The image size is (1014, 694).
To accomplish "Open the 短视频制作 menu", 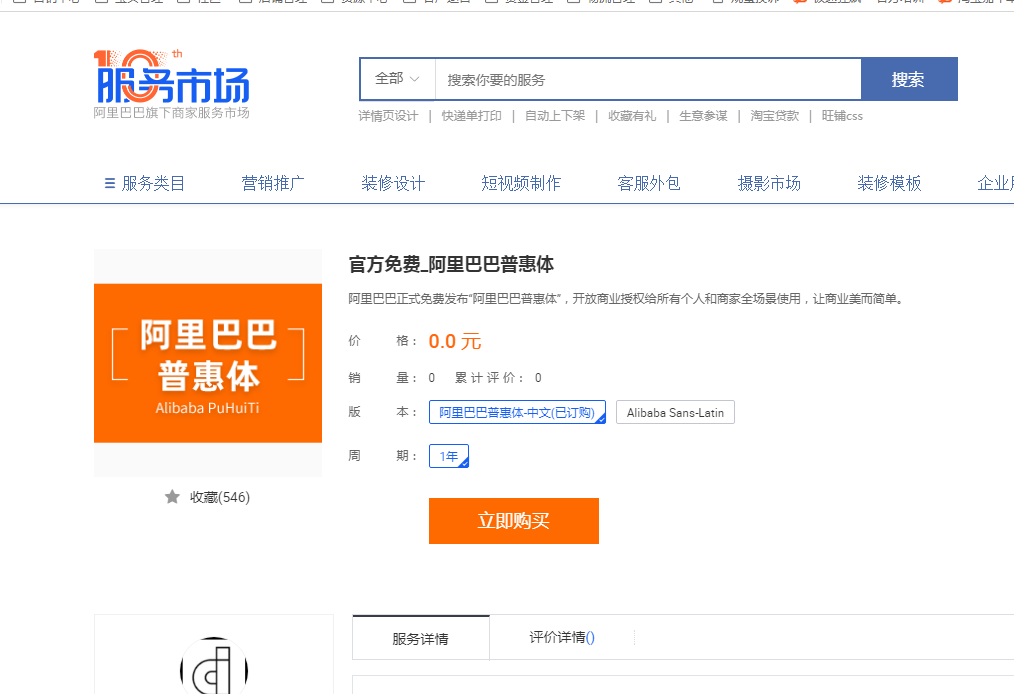I will click(x=521, y=184).
